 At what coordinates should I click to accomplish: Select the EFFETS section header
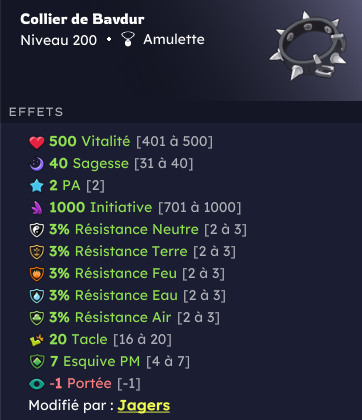(x=36, y=112)
